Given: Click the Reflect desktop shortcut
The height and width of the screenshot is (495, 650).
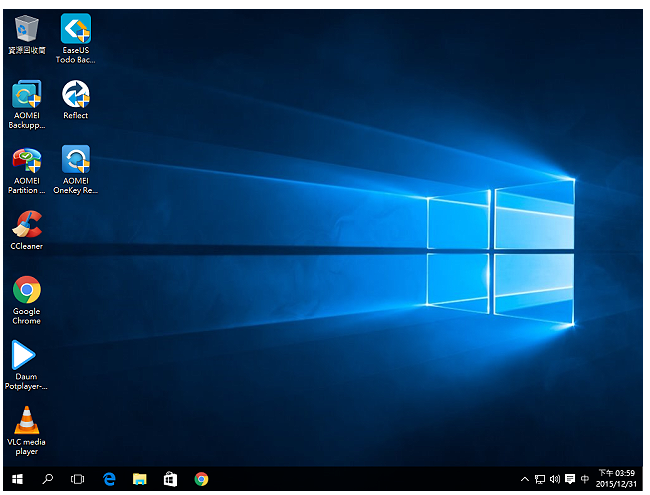Looking at the screenshot, I should tap(75, 100).
